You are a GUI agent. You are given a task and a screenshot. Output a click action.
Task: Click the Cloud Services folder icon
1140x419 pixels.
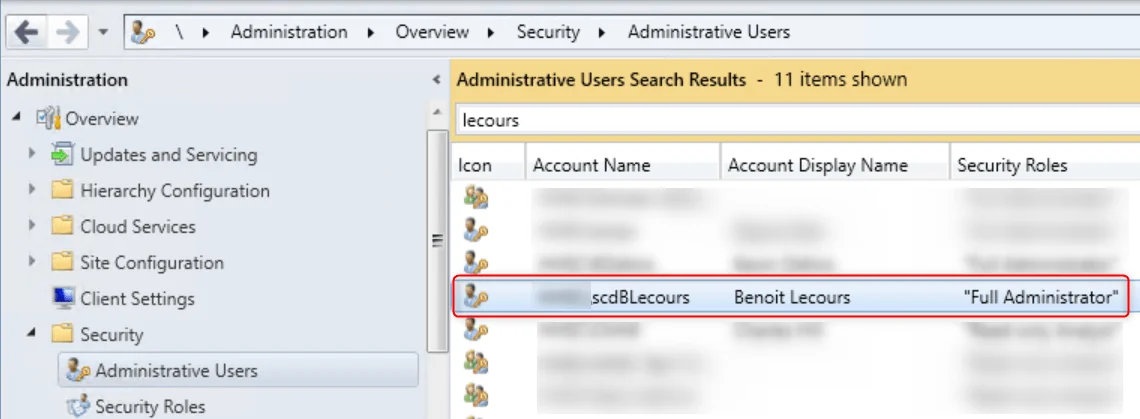tap(63, 226)
